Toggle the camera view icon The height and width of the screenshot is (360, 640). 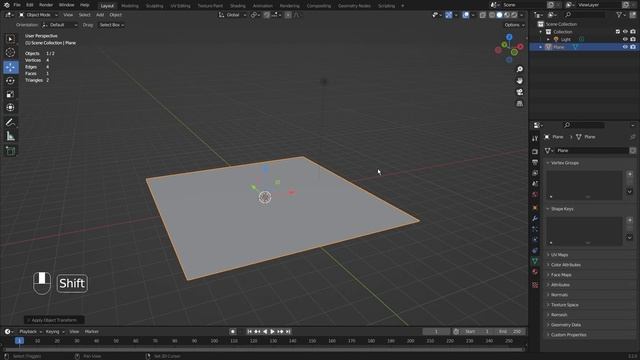519,92
